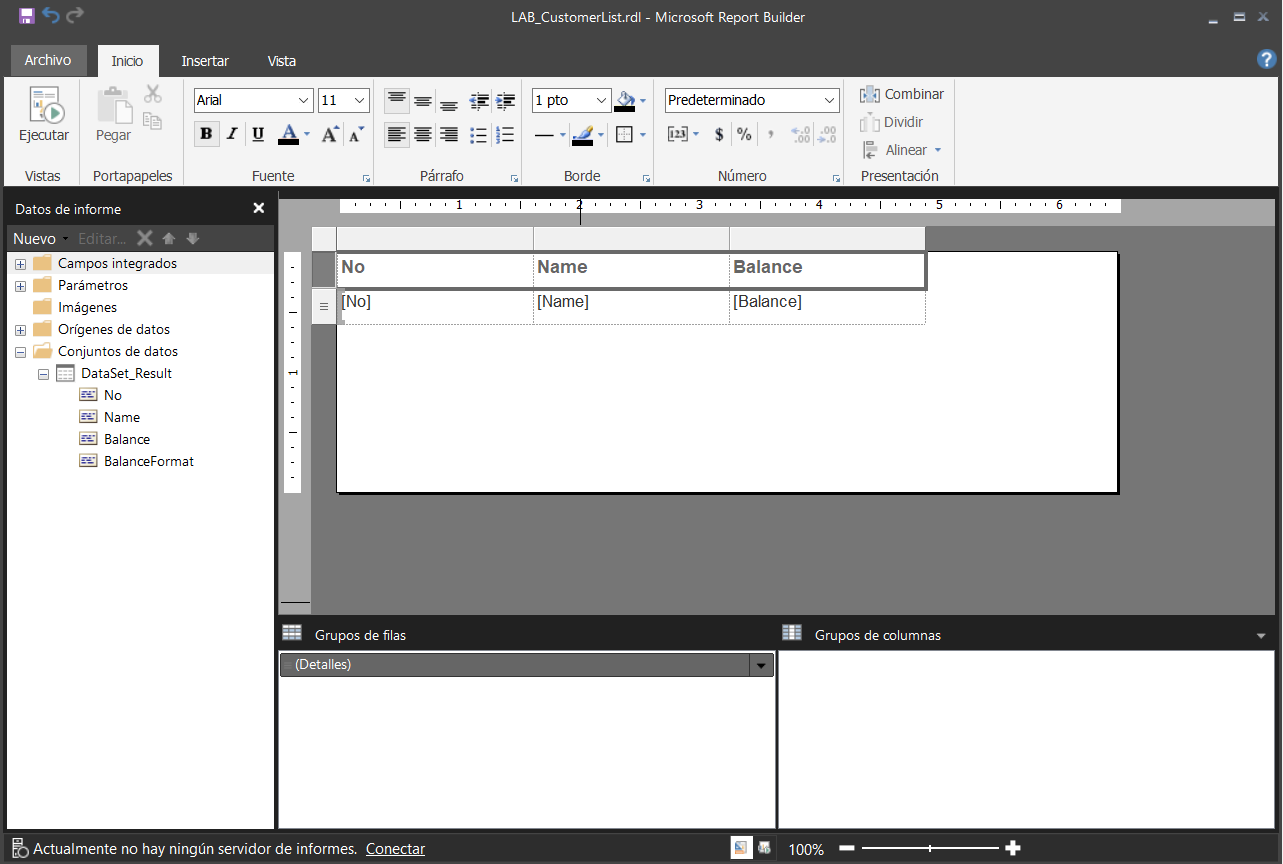Pick the fill background color bucket

click(x=625, y=100)
